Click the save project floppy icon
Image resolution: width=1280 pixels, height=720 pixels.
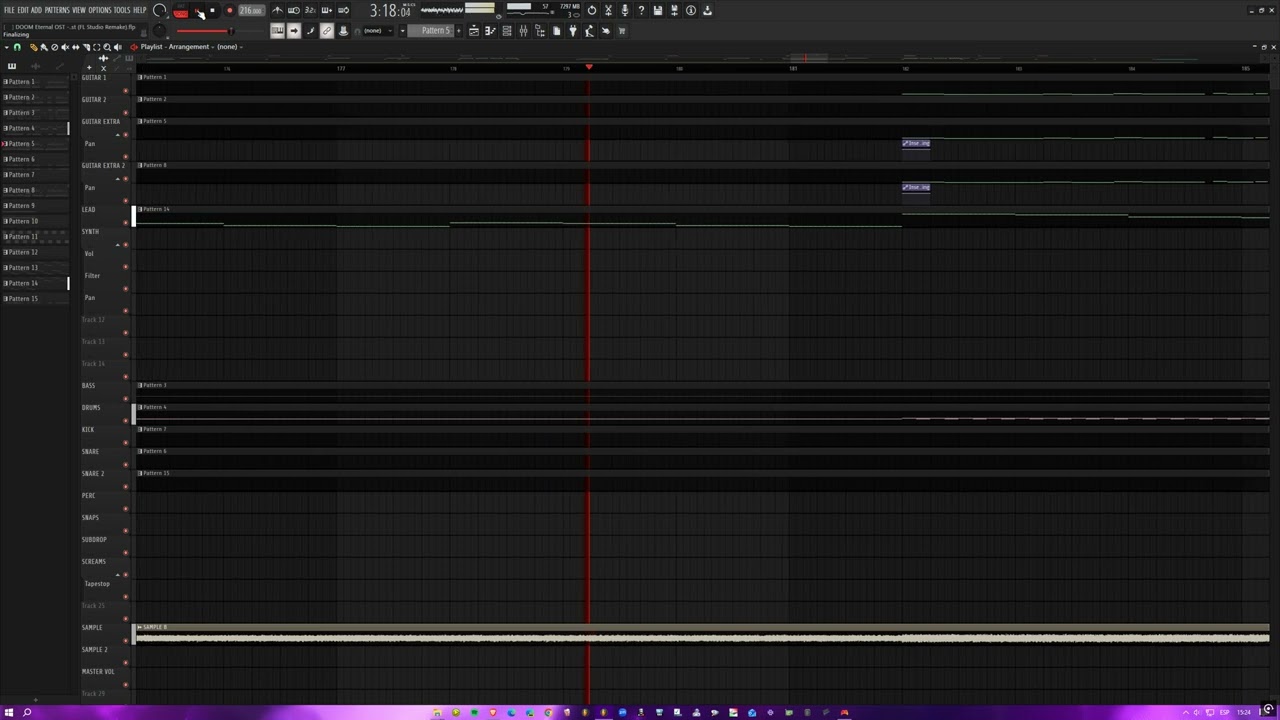coord(658,11)
